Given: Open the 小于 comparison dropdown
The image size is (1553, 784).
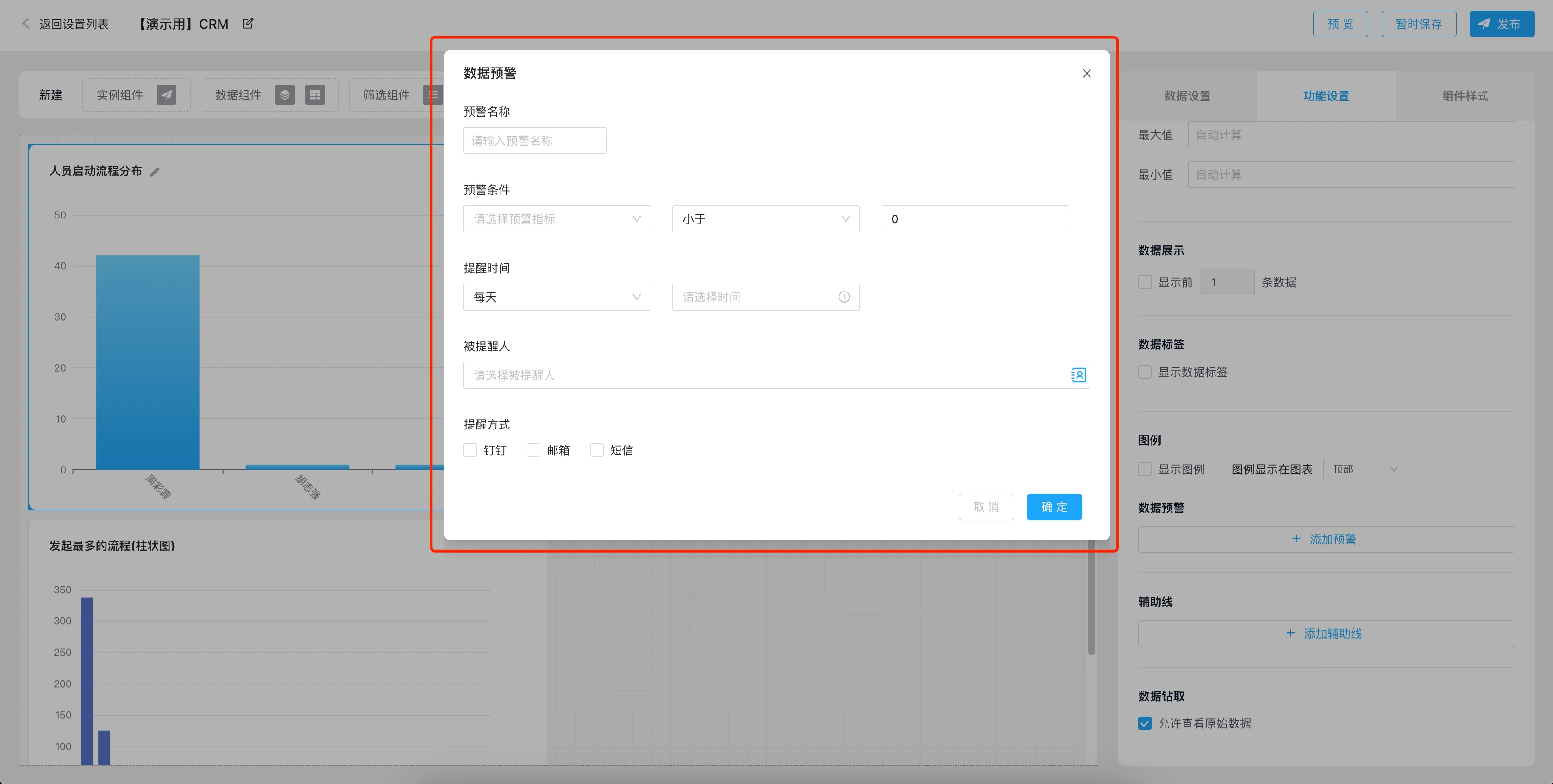Looking at the screenshot, I should 765,219.
